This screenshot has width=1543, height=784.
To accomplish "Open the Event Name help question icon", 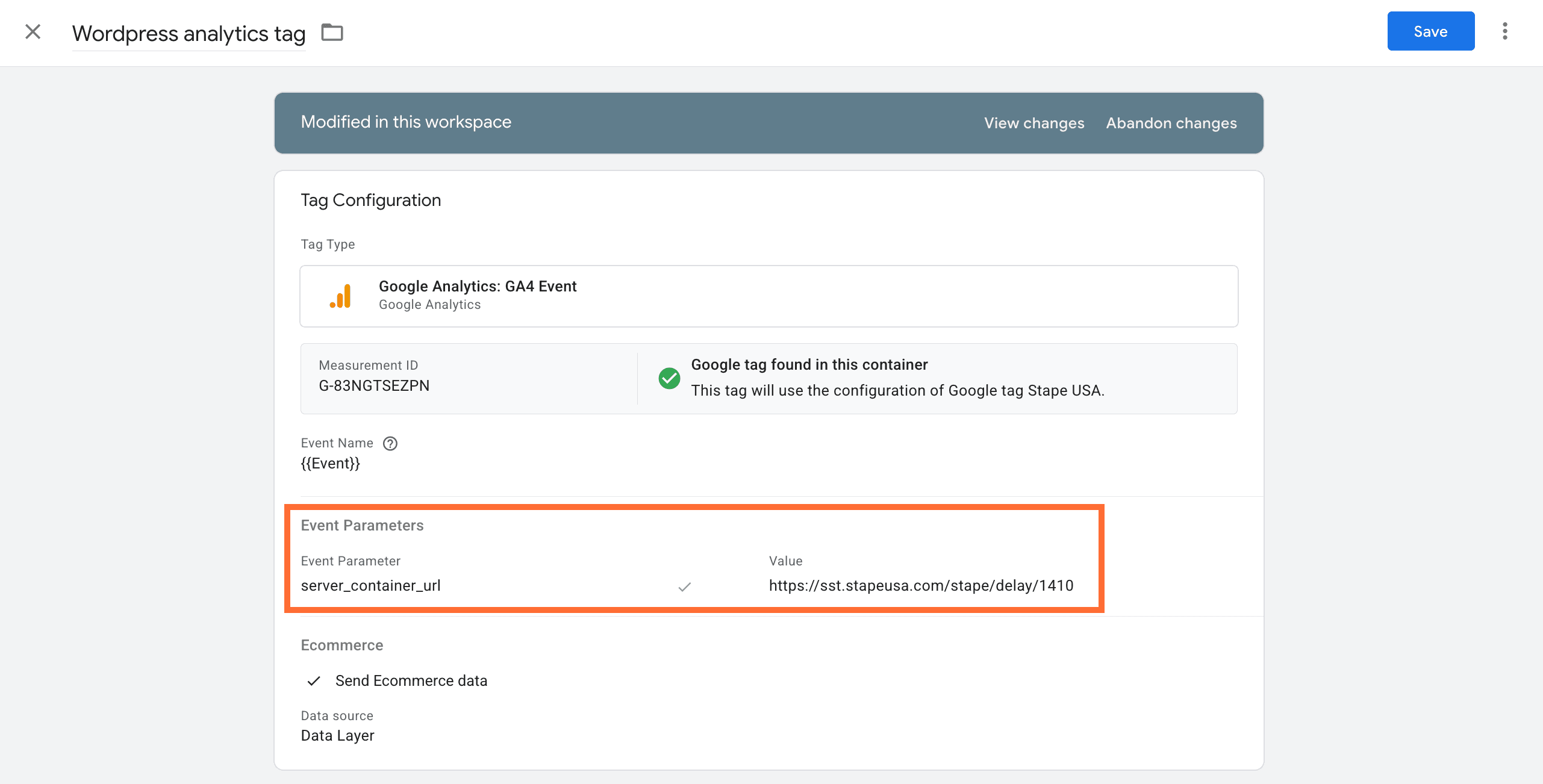I will tap(390, 444).
